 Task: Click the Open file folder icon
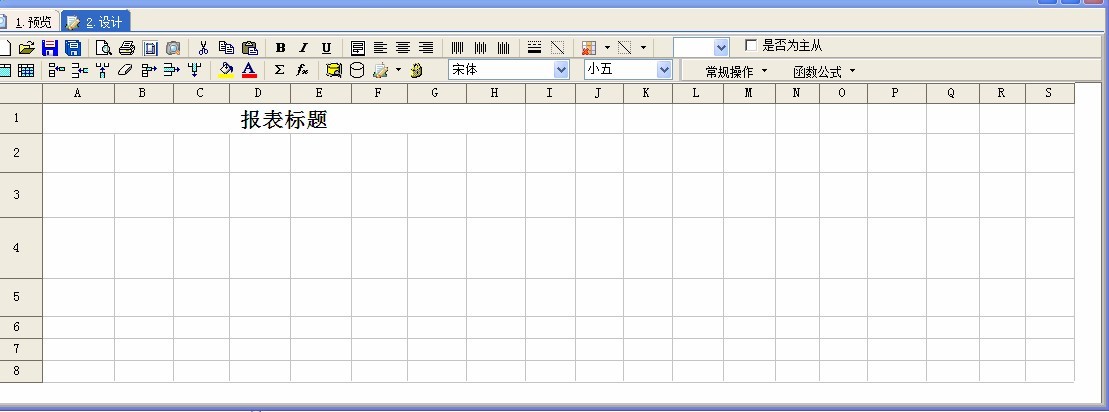click(27, 47)
